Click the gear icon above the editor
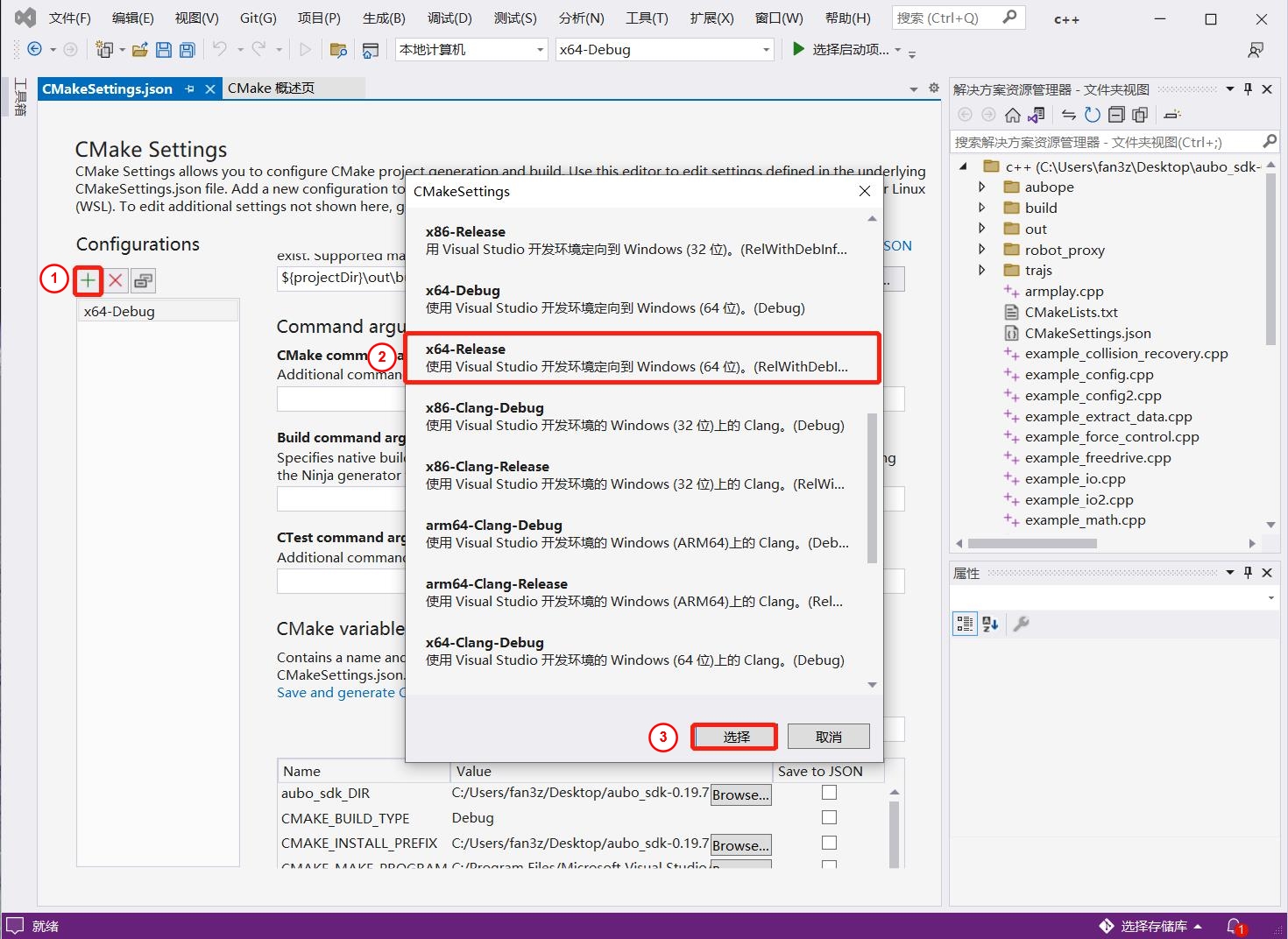The image size is (1288, 939). 933,88
